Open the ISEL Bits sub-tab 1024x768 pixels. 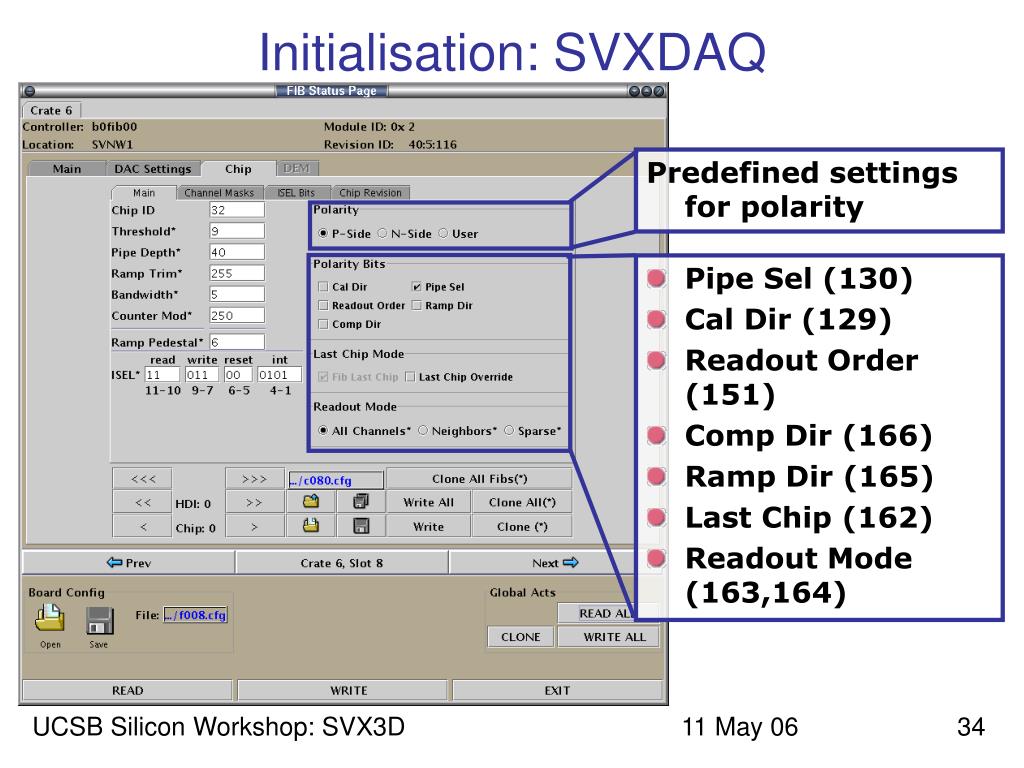coord(296,193)
